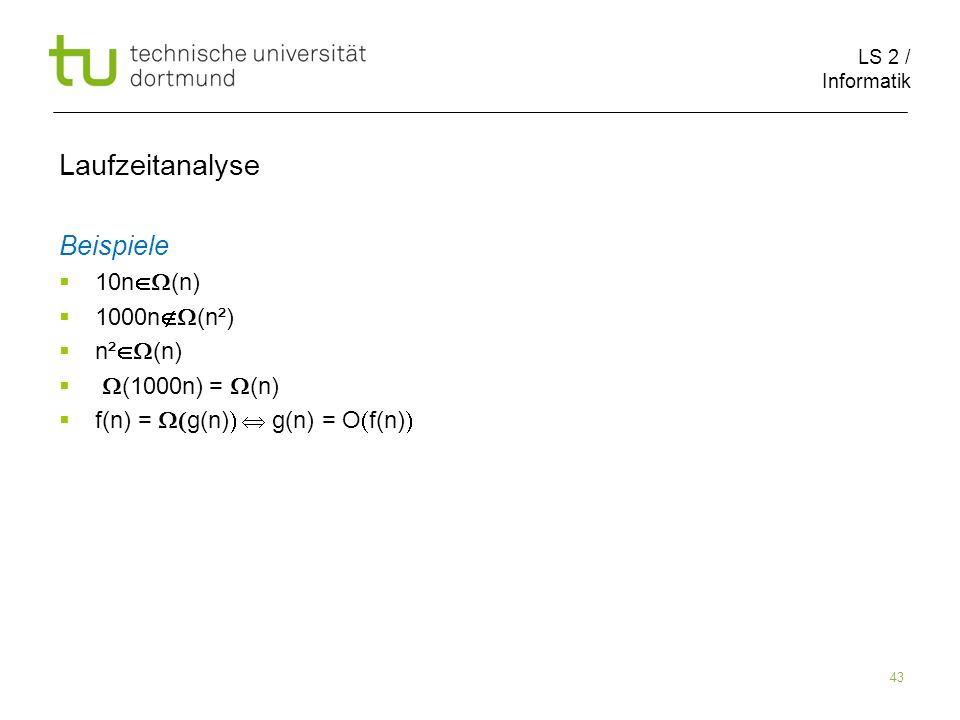Click the green bullet before 10n∈Ω(n)
Image resolution: width=960 pixels, height=720 pixels.
(x=64, y=282)
